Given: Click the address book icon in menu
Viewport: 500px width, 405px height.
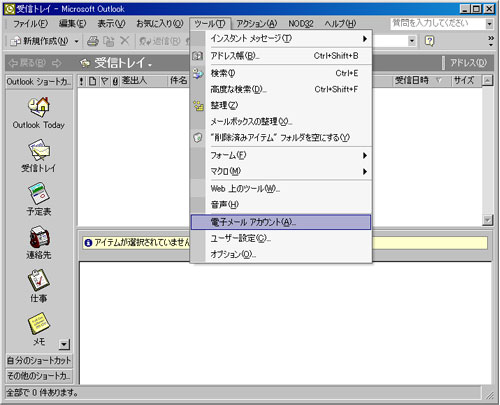Looking at the screenshot, I should click(x=197, y=56).
